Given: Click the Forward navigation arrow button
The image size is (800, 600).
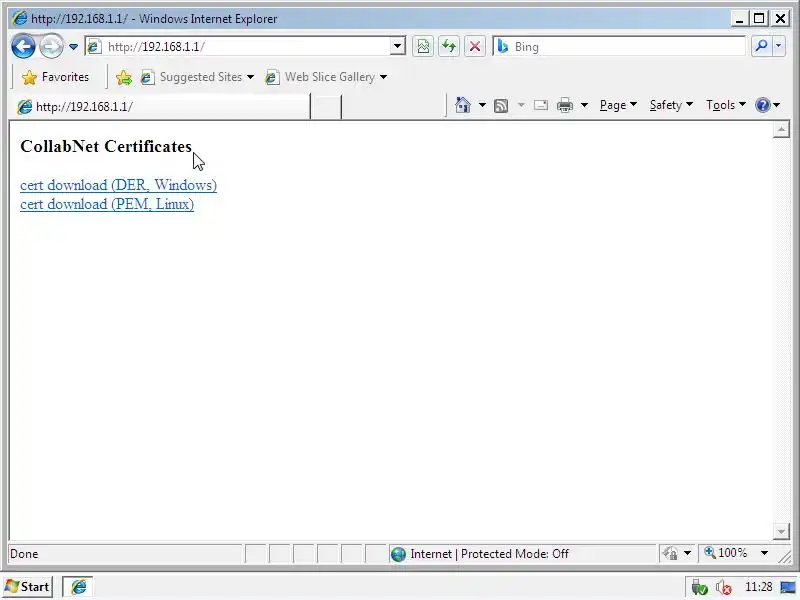Looking at the screenshot, I should pyautogui.click(x=51, y=47).
